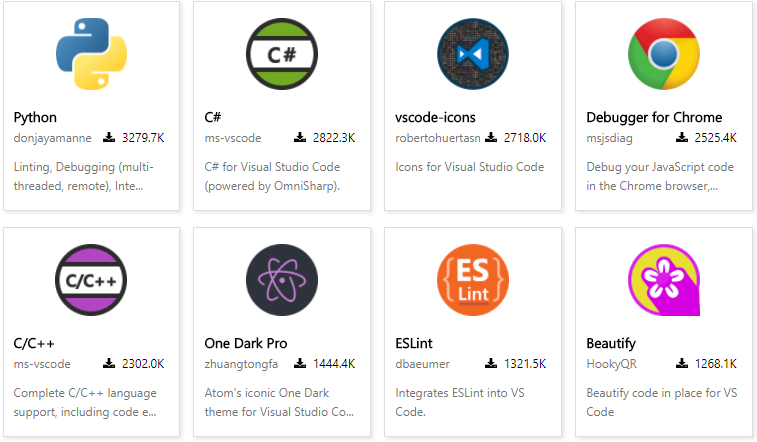Click the Beautify flower logo
This screenshot has width=757, height=442.
click(x=664, y=279)
